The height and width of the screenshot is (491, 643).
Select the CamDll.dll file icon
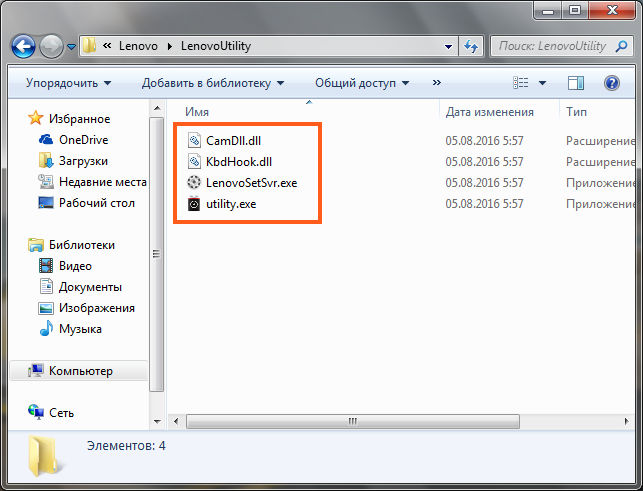(194, 140)
